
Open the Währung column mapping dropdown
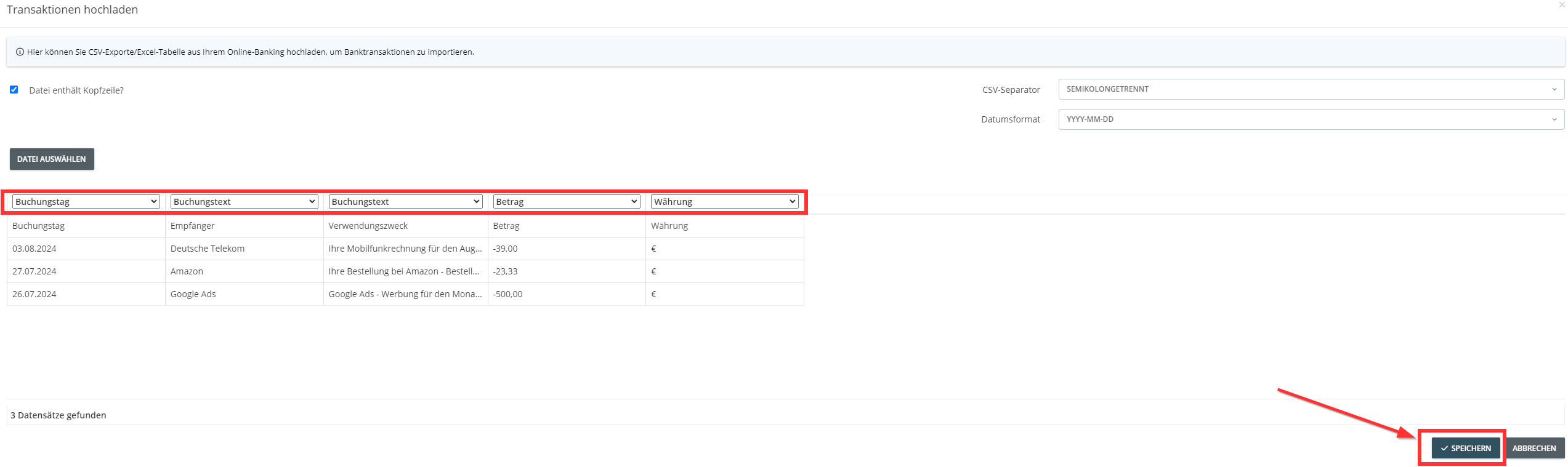(x=725, y=202)
